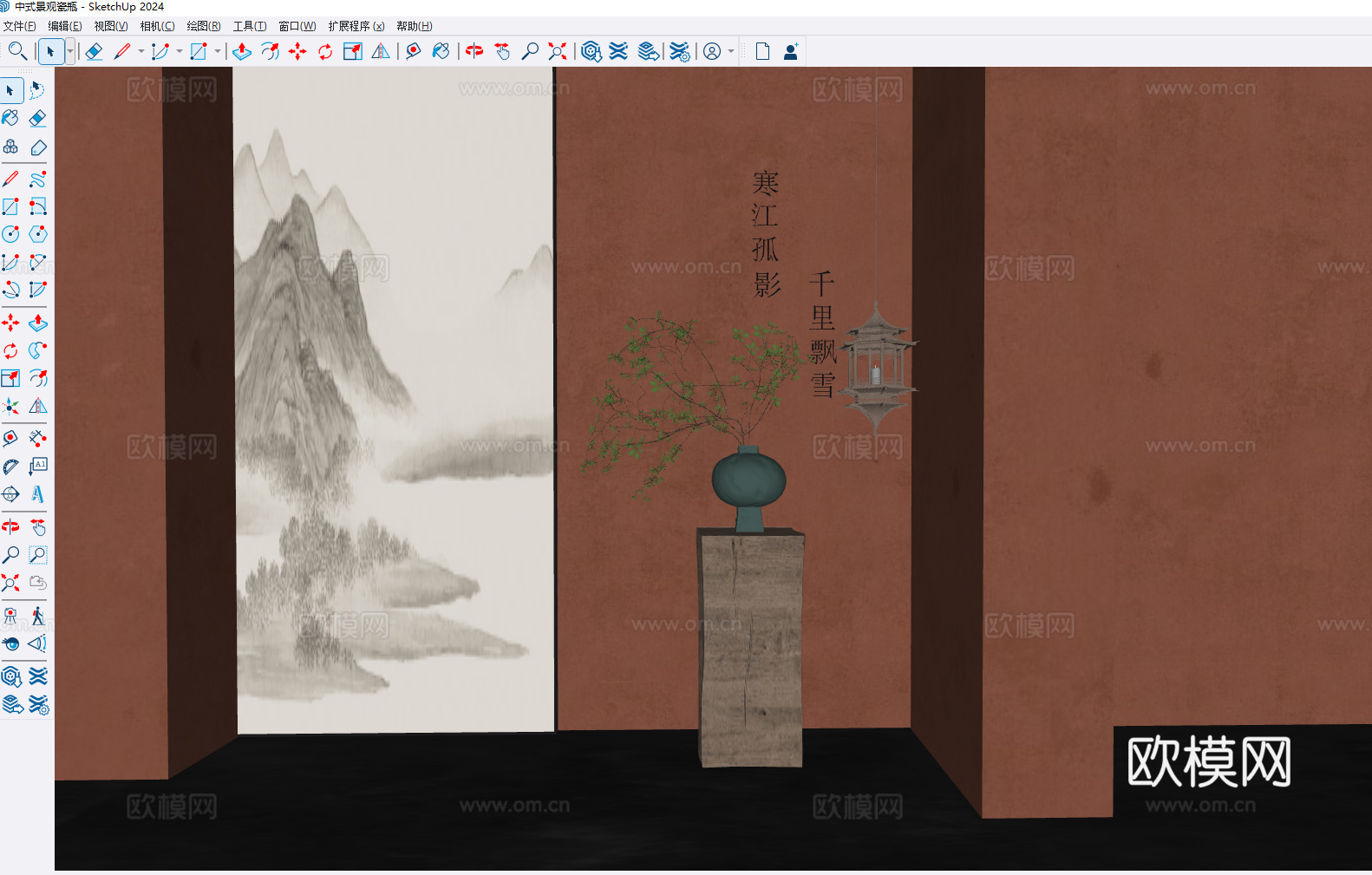
Task: Click Zoom Extents in left palette
Action: (x=10, y=582)
